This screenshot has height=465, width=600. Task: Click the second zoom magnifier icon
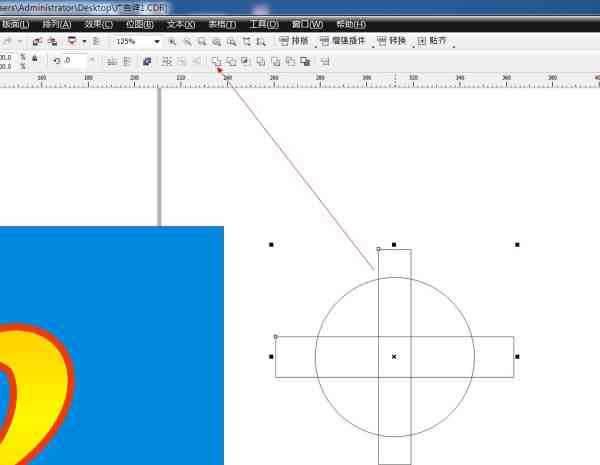coord(187,42)
